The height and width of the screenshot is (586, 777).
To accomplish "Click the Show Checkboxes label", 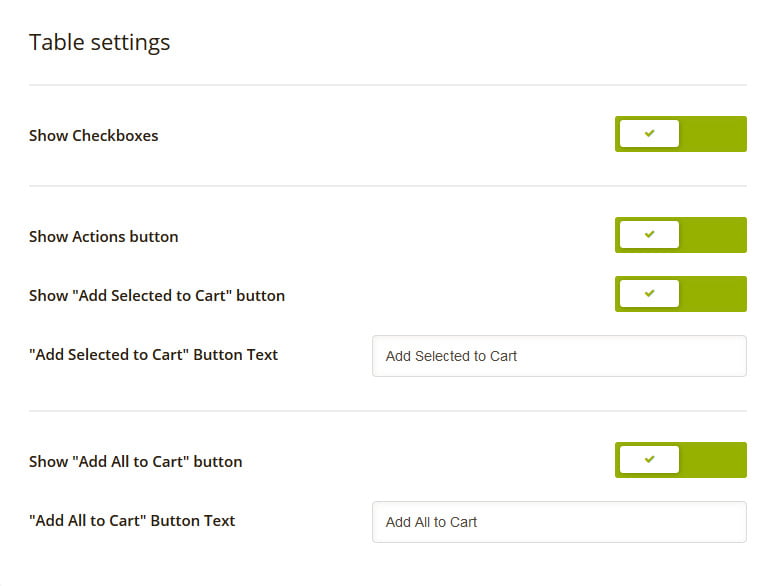I will (94, 136).
